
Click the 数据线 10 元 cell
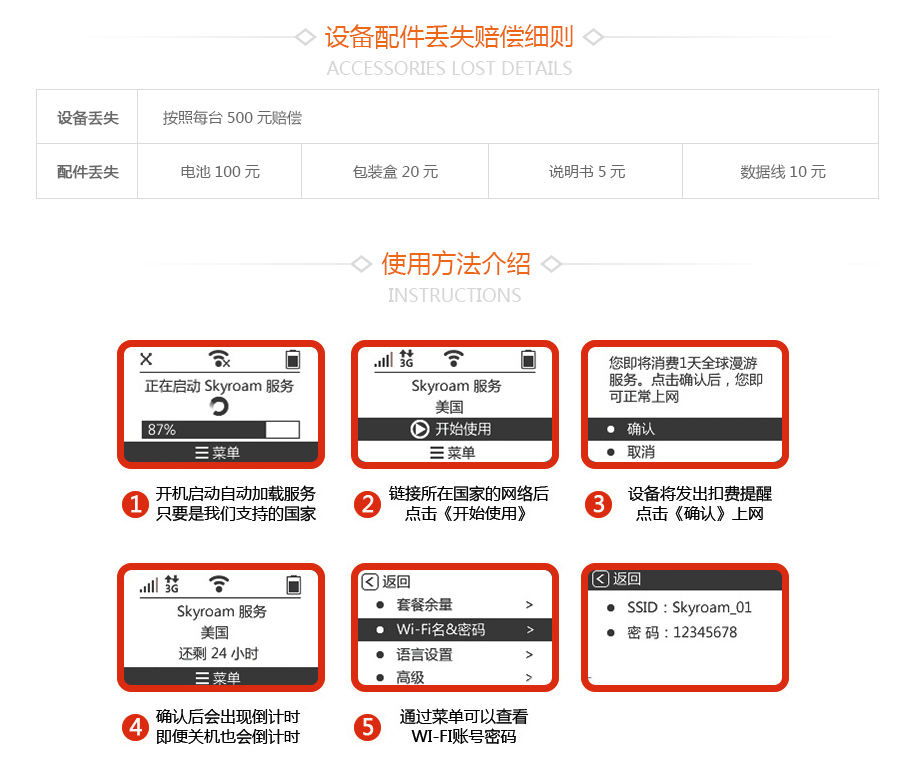(x=781, y=172)
